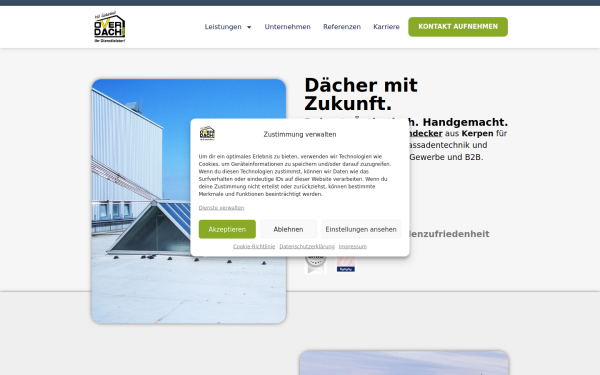Click the word Kerpen in the description

pos(477,134)
